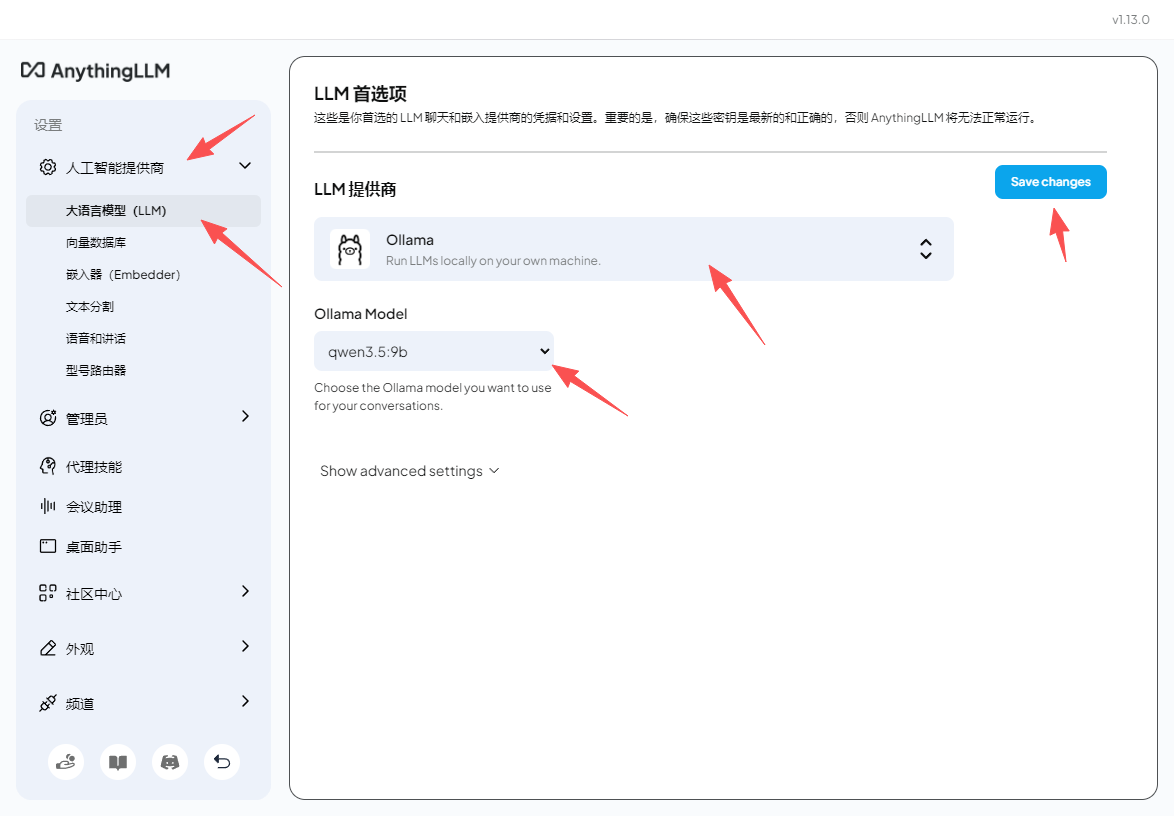Click the 社区中心 grid icon
The image size is (1174, 816).
pos(48,593)
